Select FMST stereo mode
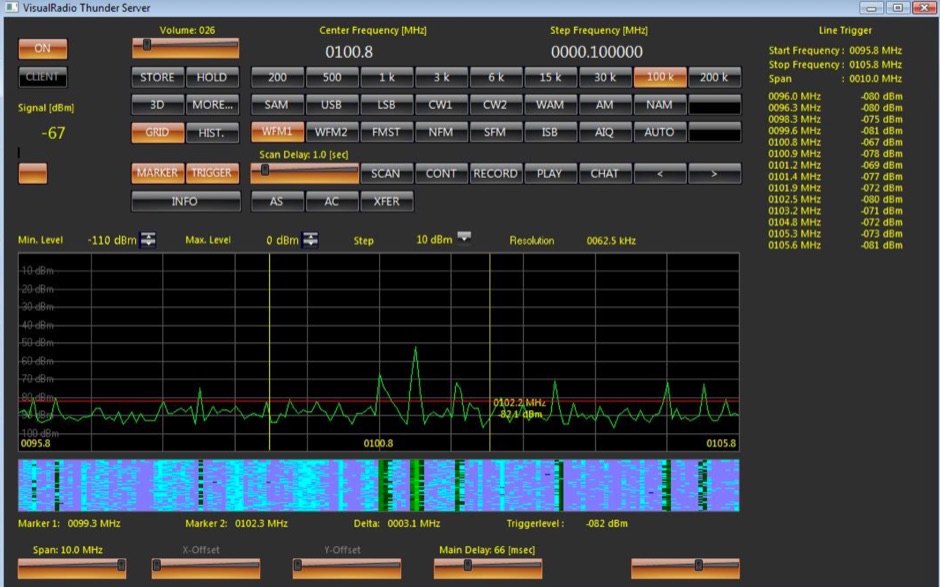Viewport: 940px width, 587px height. (387, 132)
